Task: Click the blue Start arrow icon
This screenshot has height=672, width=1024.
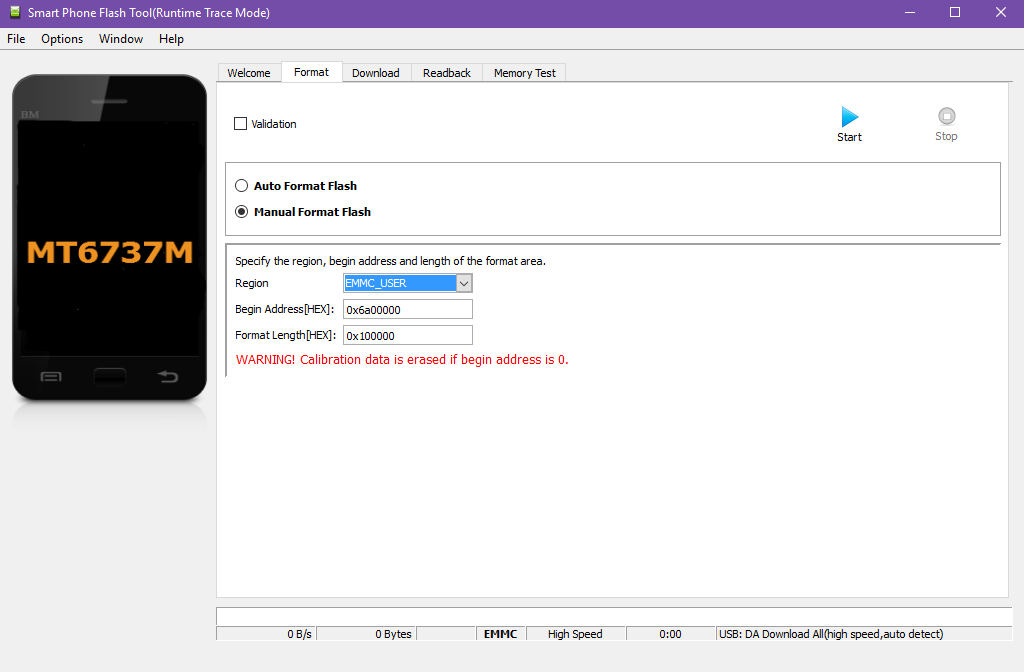Action: 849,117
